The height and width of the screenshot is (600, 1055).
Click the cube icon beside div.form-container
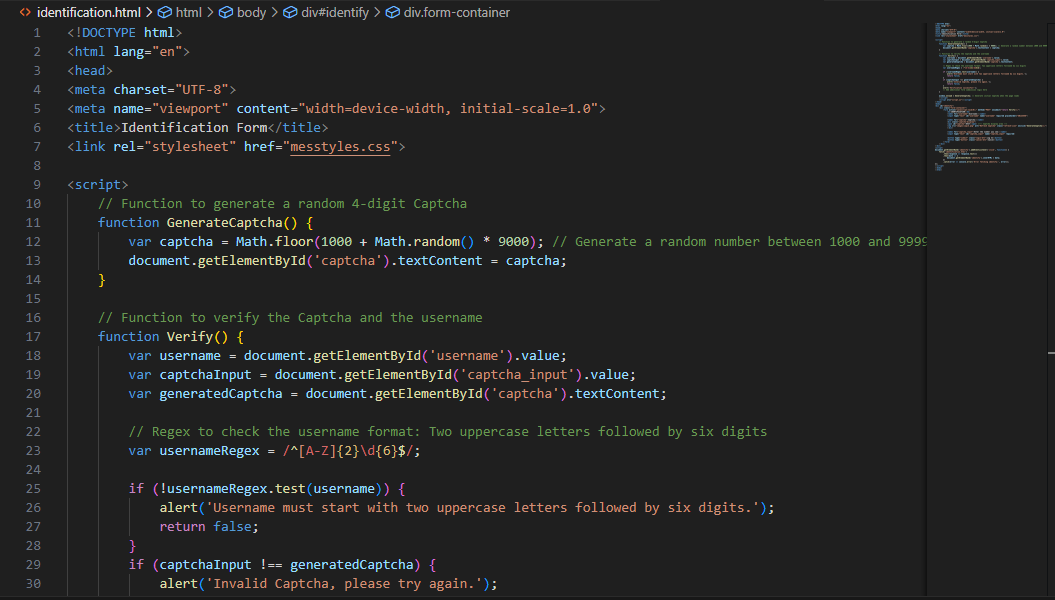[x=392, y=12]
